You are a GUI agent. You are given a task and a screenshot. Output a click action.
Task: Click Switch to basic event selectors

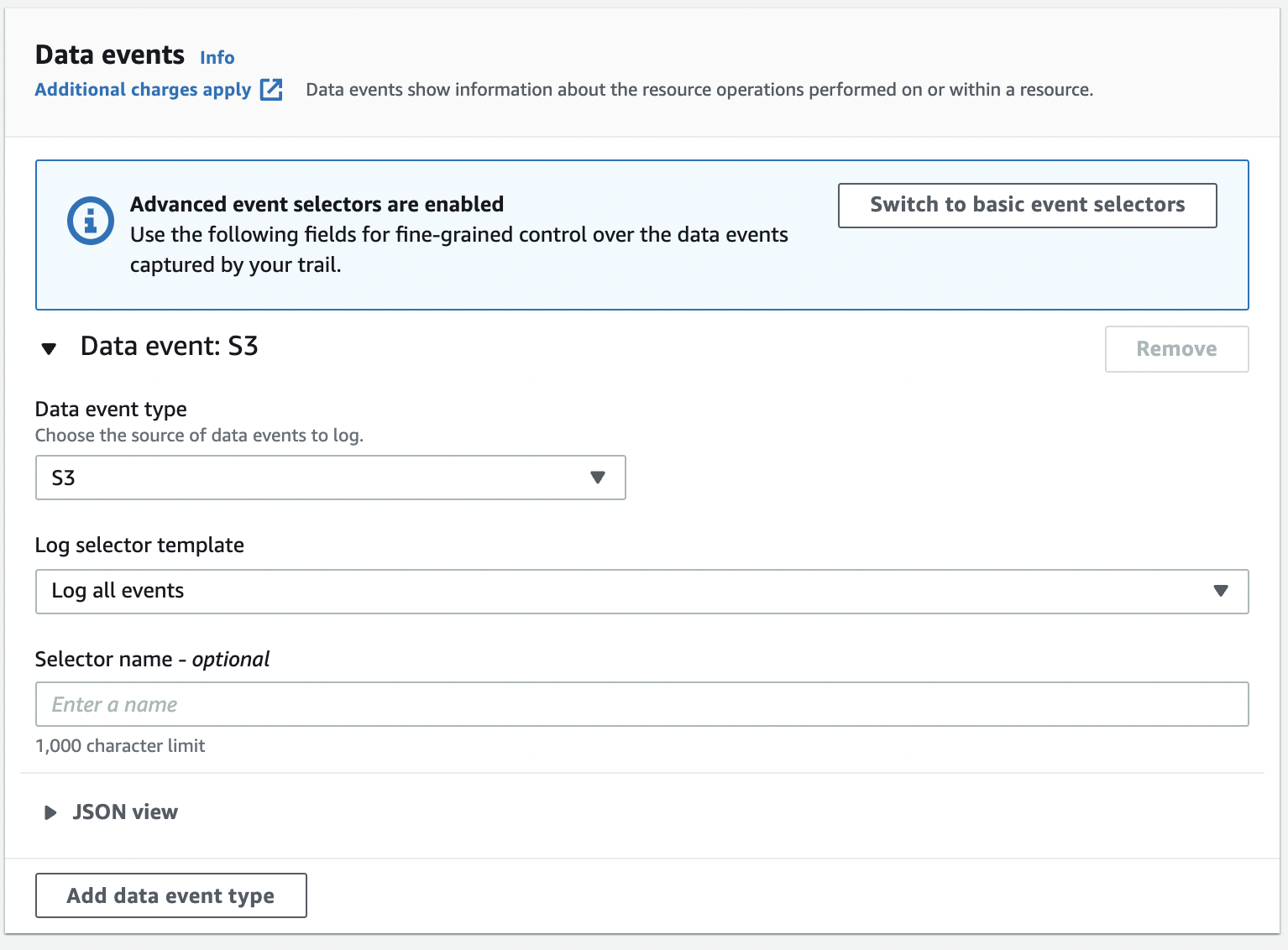pos(1026,205)
